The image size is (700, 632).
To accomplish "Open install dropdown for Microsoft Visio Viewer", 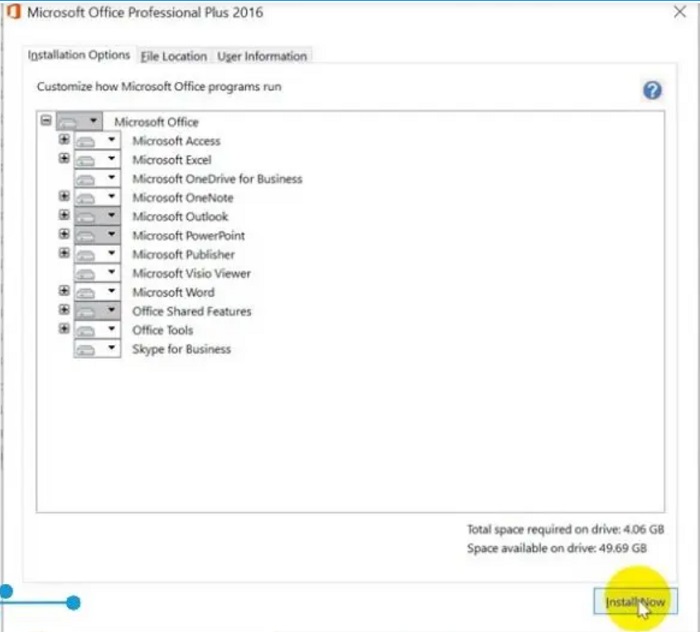I will (97, 273).
